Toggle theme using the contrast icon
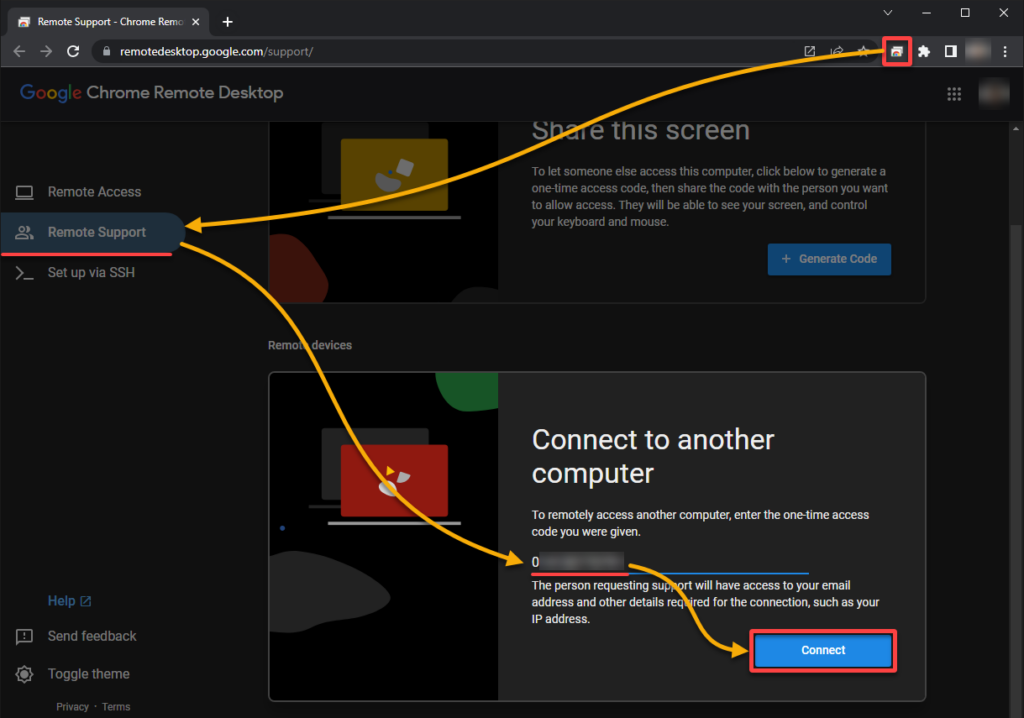This screenshot has height=718, width=1024. 24,674
